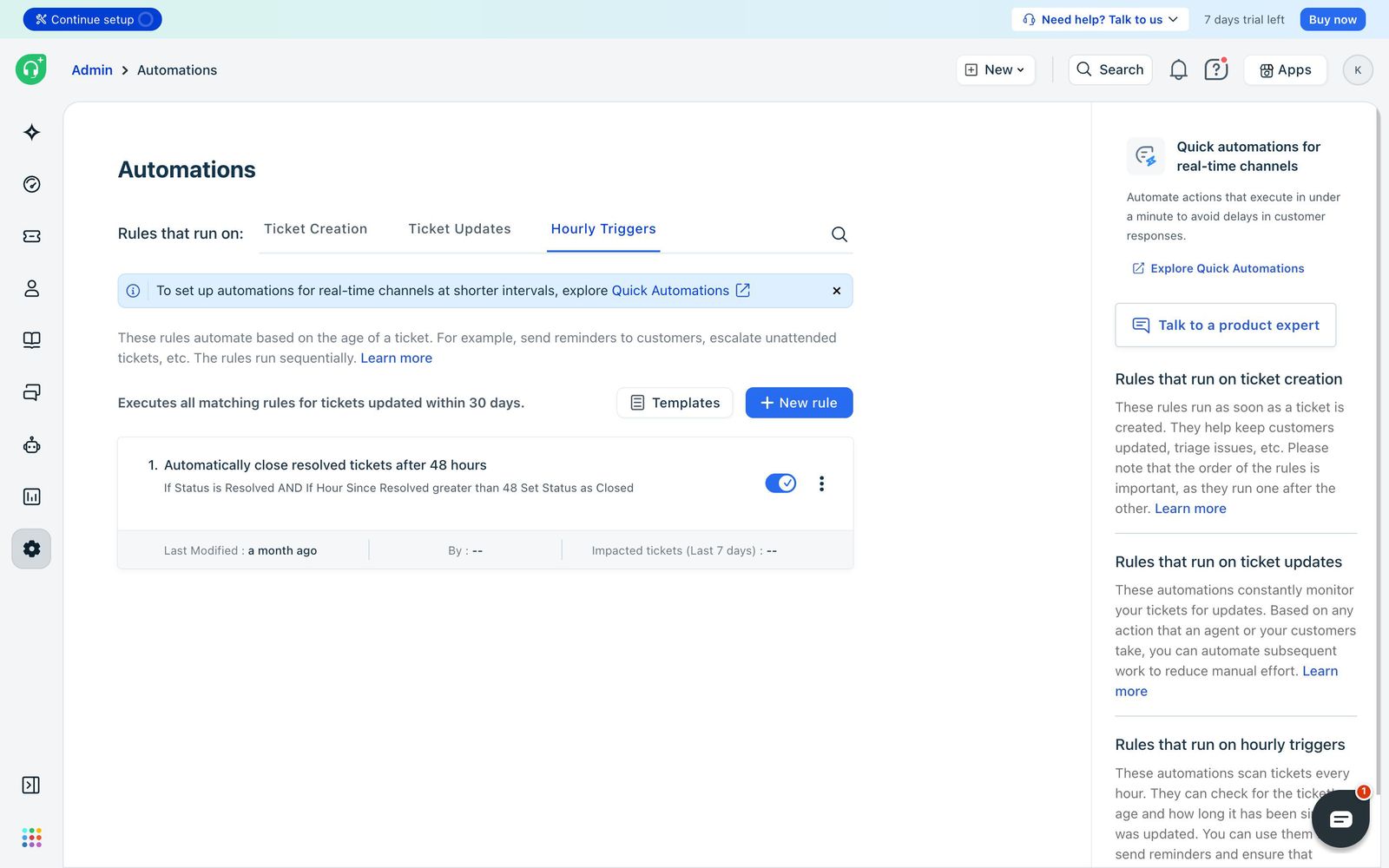Image resolution: width=1389 pixels, height=868 pixels.
Task: Disable the auto-close resolved tickets rule
Action: [780, 483]
